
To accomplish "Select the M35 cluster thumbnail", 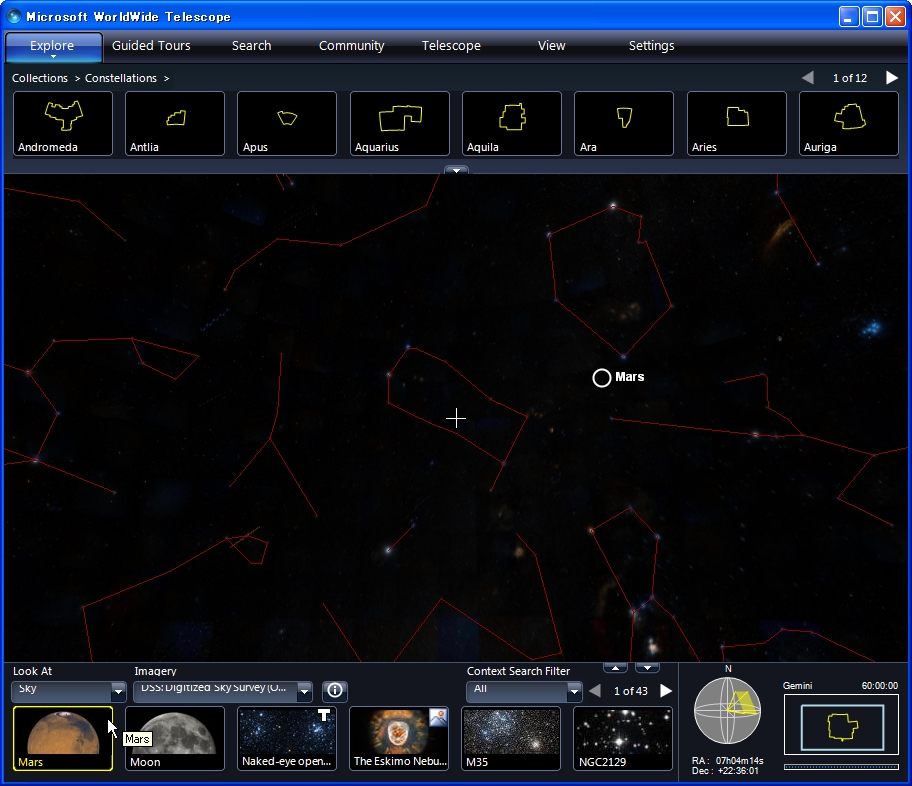I will pyautogui.click(x=512, y=738).
